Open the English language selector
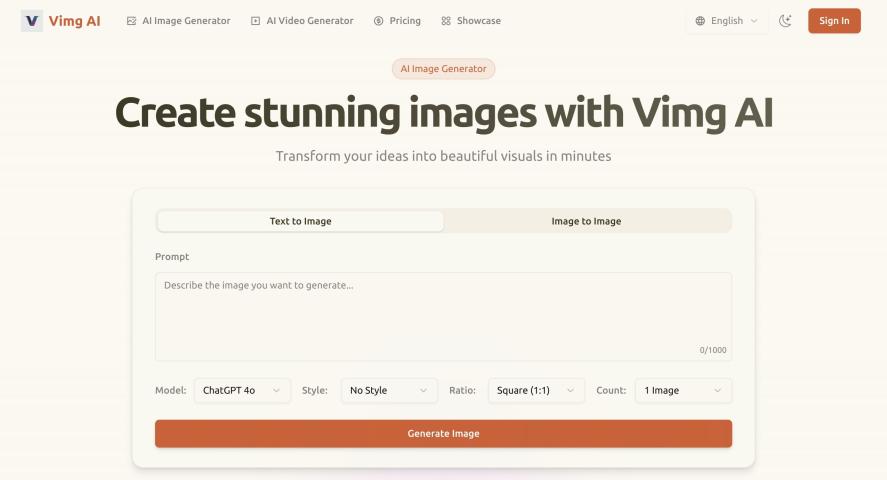 tap(727, 21)
